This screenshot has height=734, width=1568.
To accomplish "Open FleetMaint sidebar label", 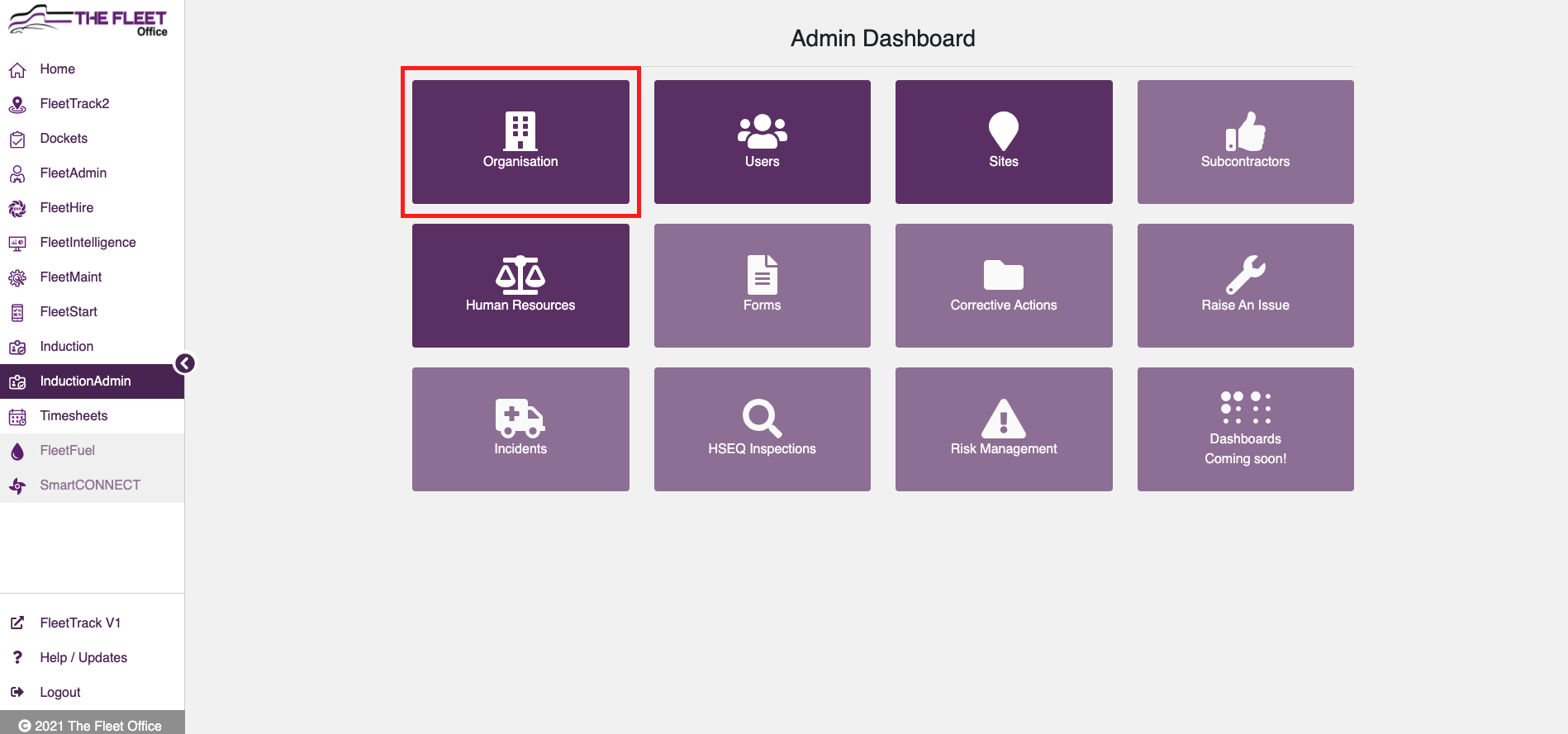I will coord(71,277).
